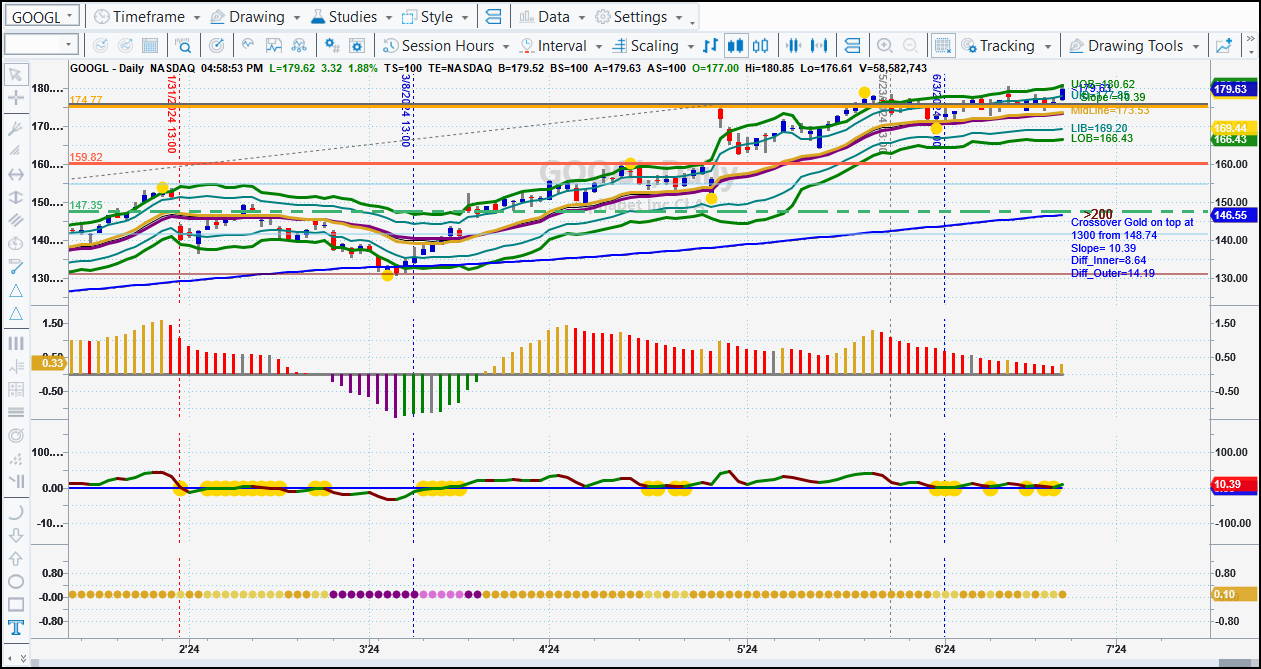Screen dimensions: 1261x669
Task: Switch chart to OHLC bar style
Action: click(x=711, y=45)
